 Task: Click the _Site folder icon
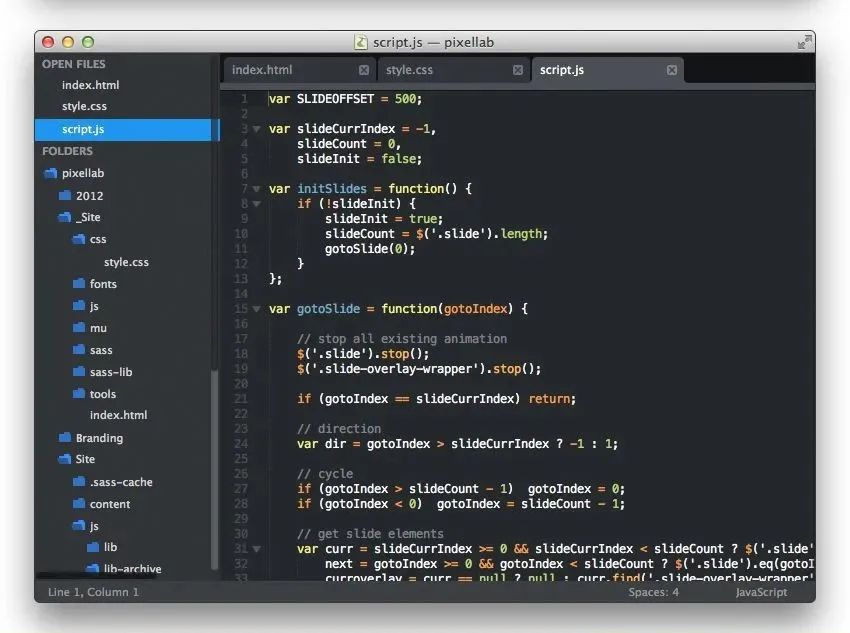click(x=65, y=217)
